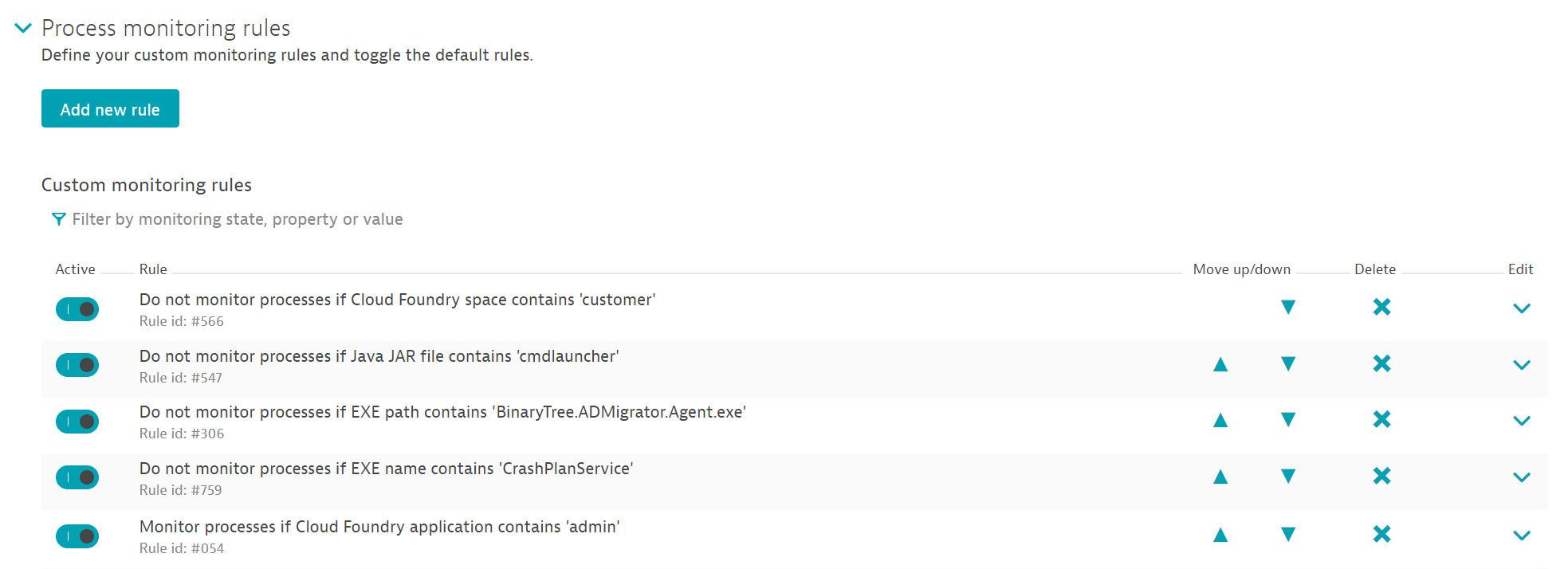Viewport: 1568px width, 569px height.
Task: Move the 'cmdlaunch­er' JAR rule up
Action: 1220,364
